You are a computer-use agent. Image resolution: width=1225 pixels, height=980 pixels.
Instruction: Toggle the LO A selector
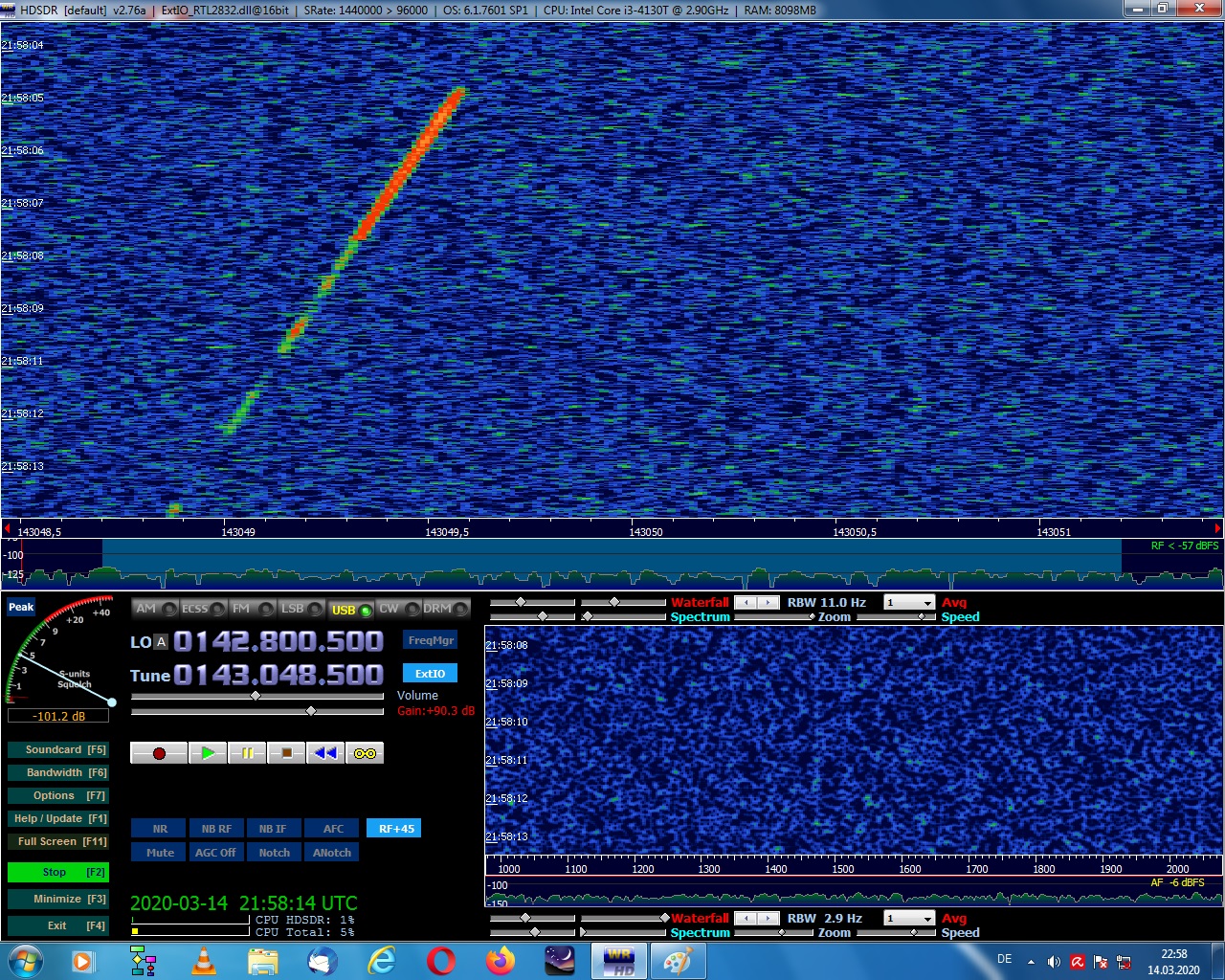(161, 642)
